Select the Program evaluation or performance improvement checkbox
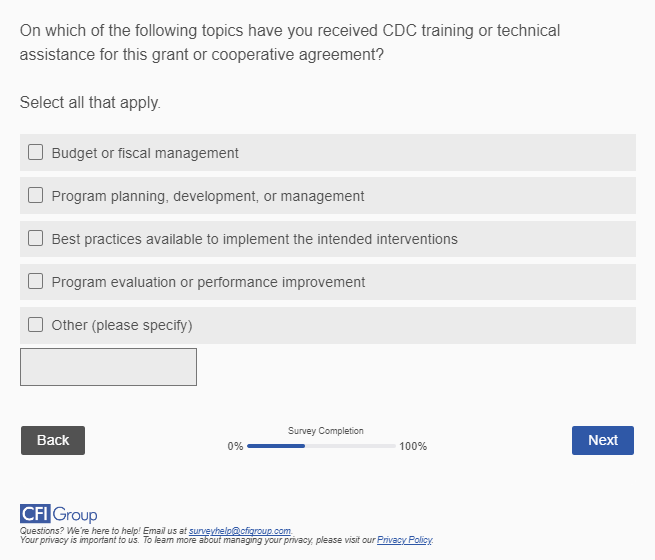This screenshot has width=655, height=560. coord(36,282)
